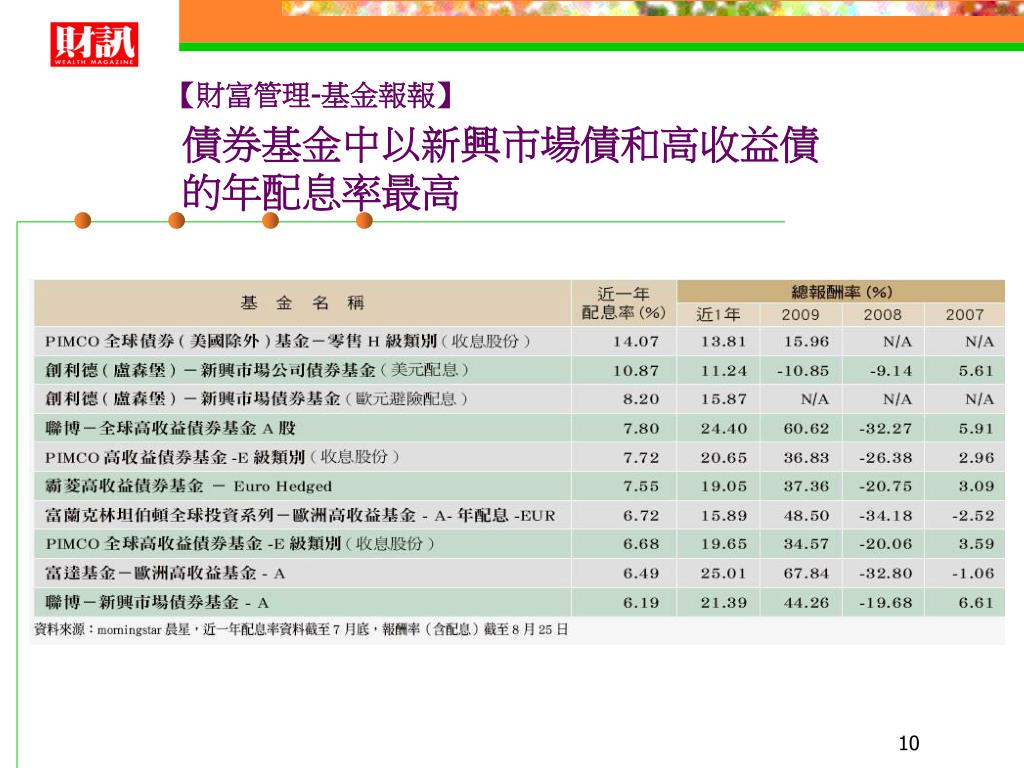The width and height of the screenshot is (1024, 768).
Task: Click the 15.96 return value for 2009
Action: pyautogui.click(x=806, y=341)
